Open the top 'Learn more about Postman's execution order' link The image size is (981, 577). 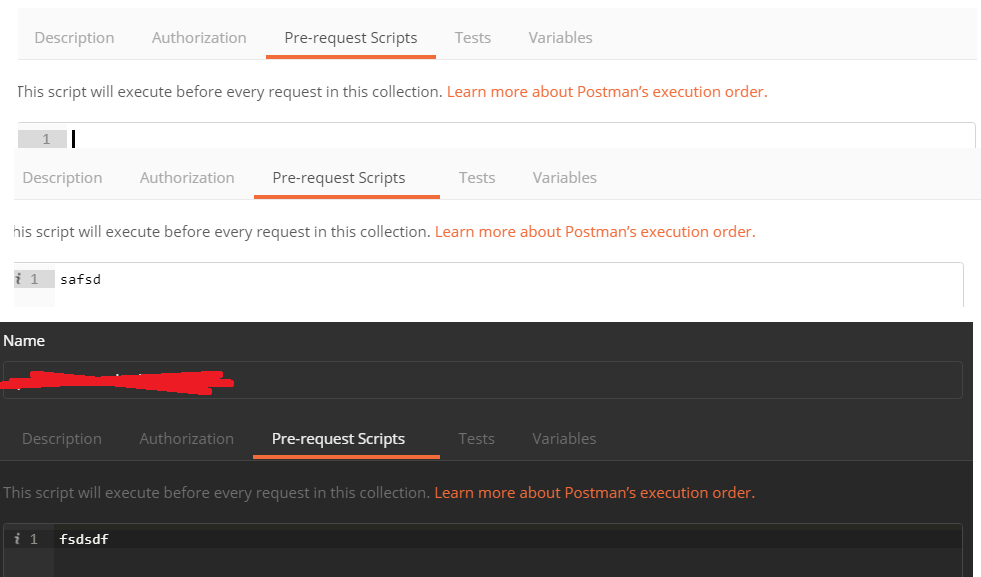click(x=606, y=91)
